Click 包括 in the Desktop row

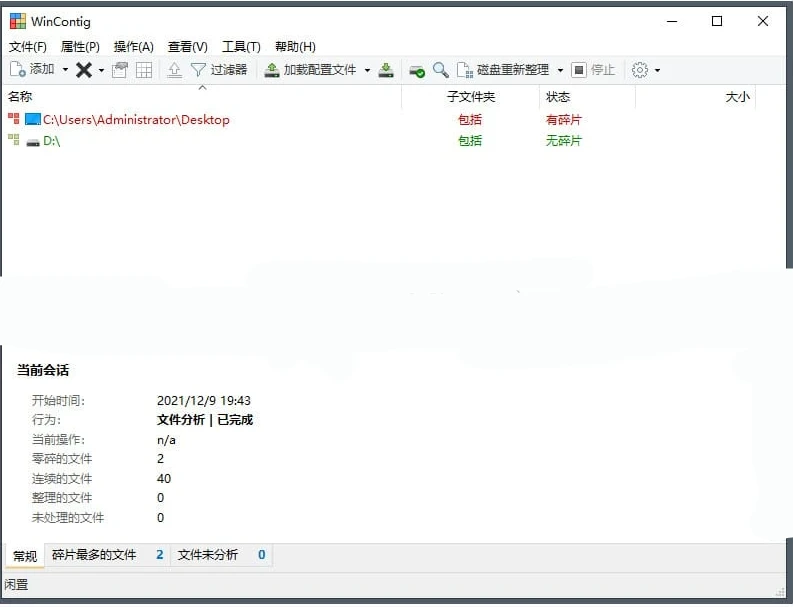tap(470, 120)
